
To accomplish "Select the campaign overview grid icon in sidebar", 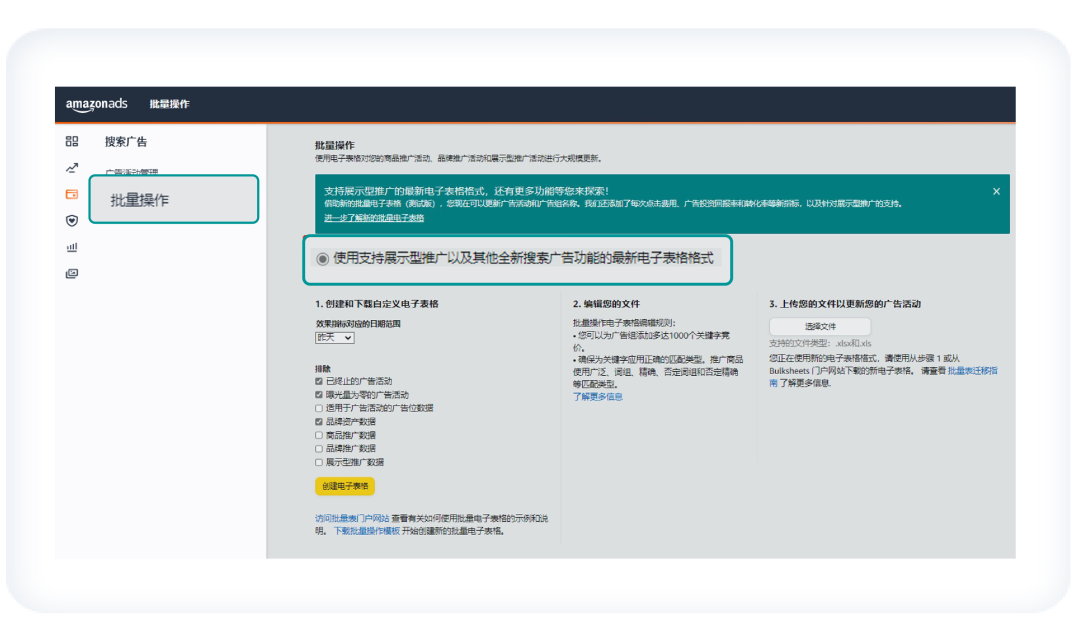I will pyautogui.click(x=71, y=141).
